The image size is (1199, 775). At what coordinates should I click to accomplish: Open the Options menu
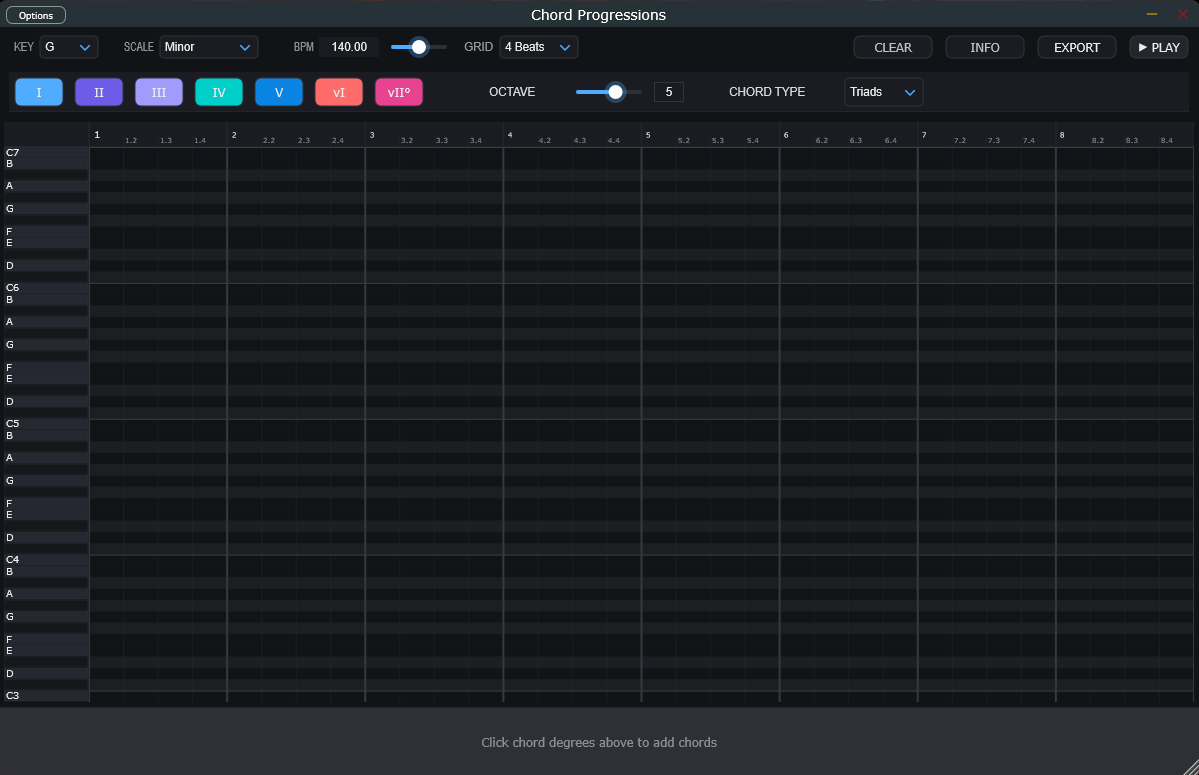(36, 15)
